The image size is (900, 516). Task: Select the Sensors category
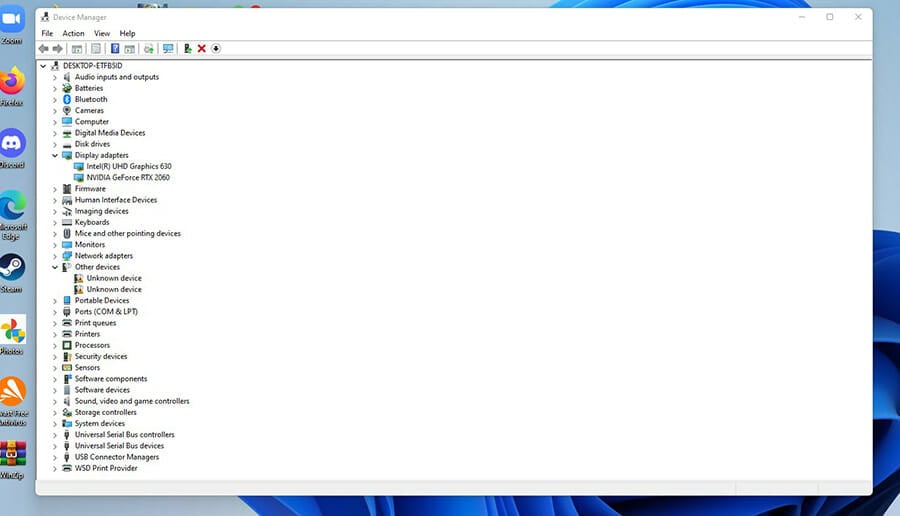coord(87,368)
